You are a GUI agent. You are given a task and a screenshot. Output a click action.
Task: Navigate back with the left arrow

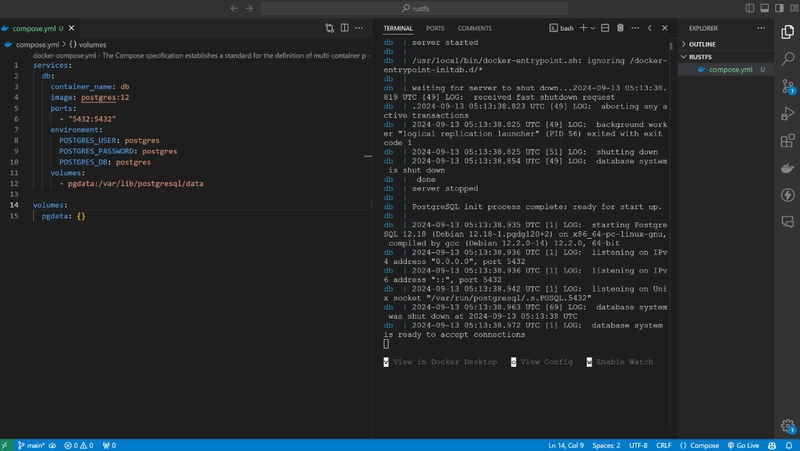point(234,8)
